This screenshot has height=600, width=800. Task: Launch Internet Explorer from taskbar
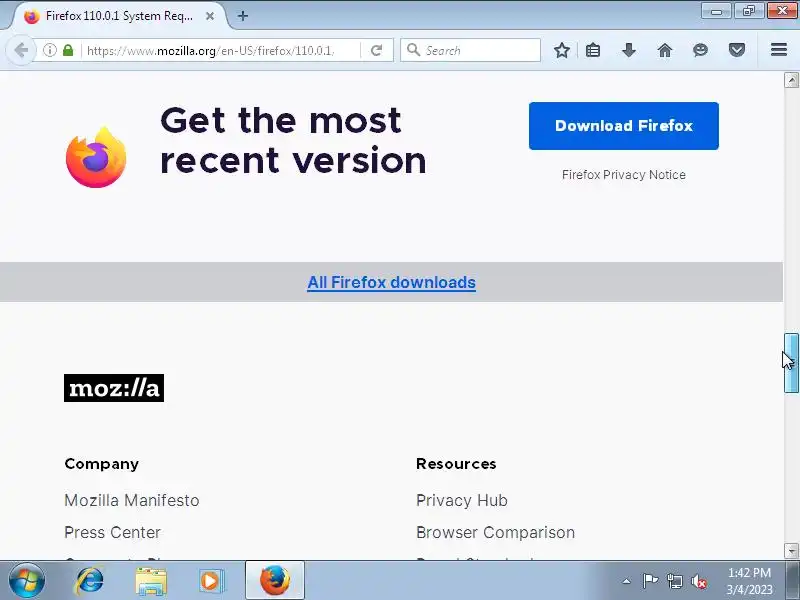[90, 581]
